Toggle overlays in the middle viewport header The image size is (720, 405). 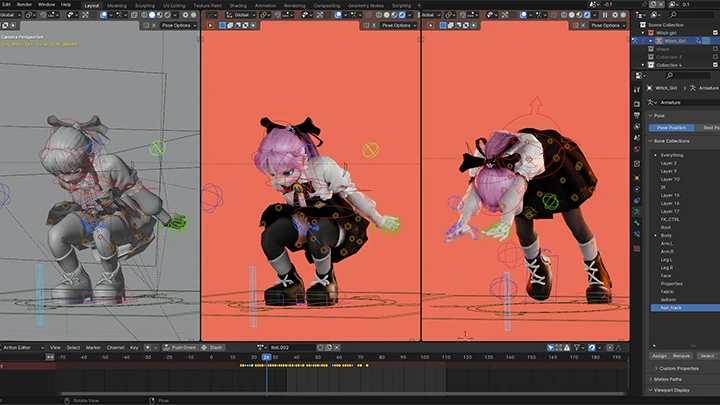point(338,15)
